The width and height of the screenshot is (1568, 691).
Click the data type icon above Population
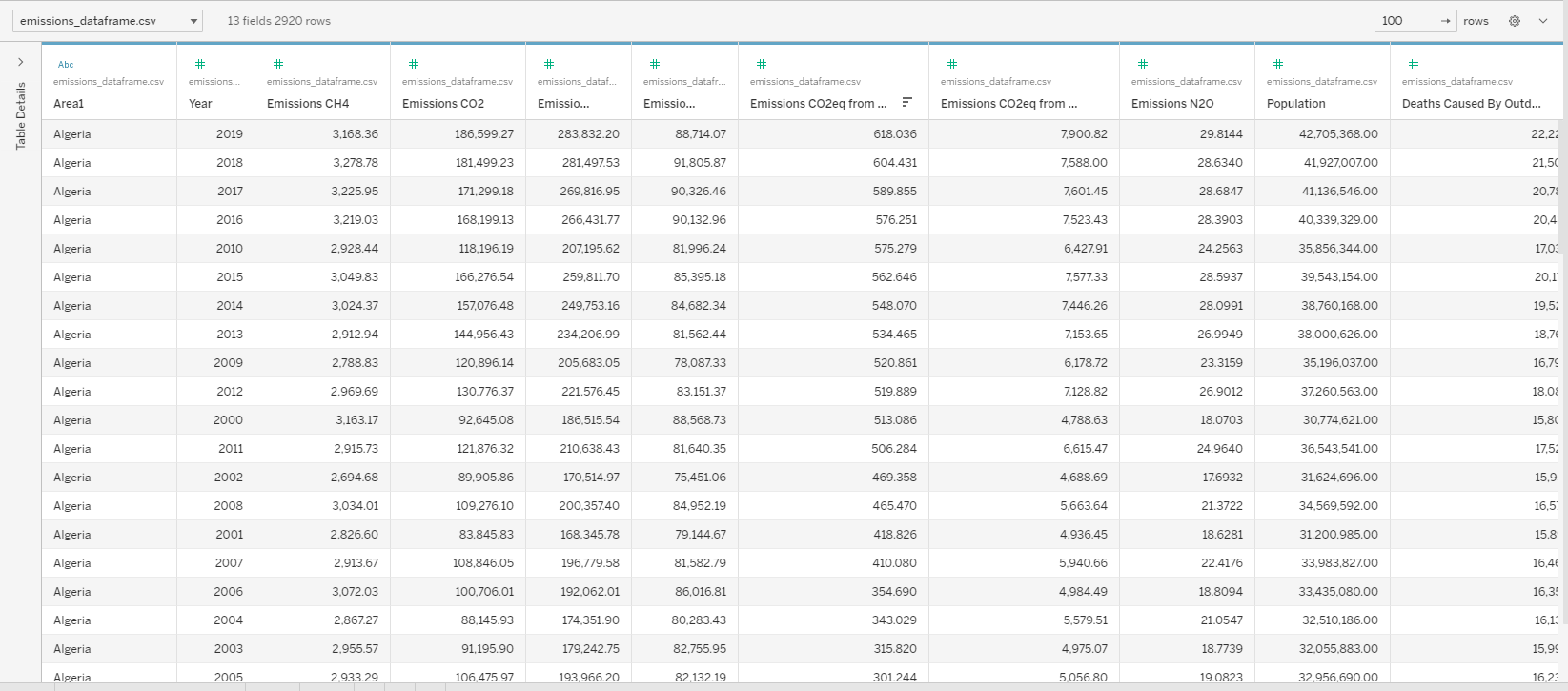[1278, 64]
